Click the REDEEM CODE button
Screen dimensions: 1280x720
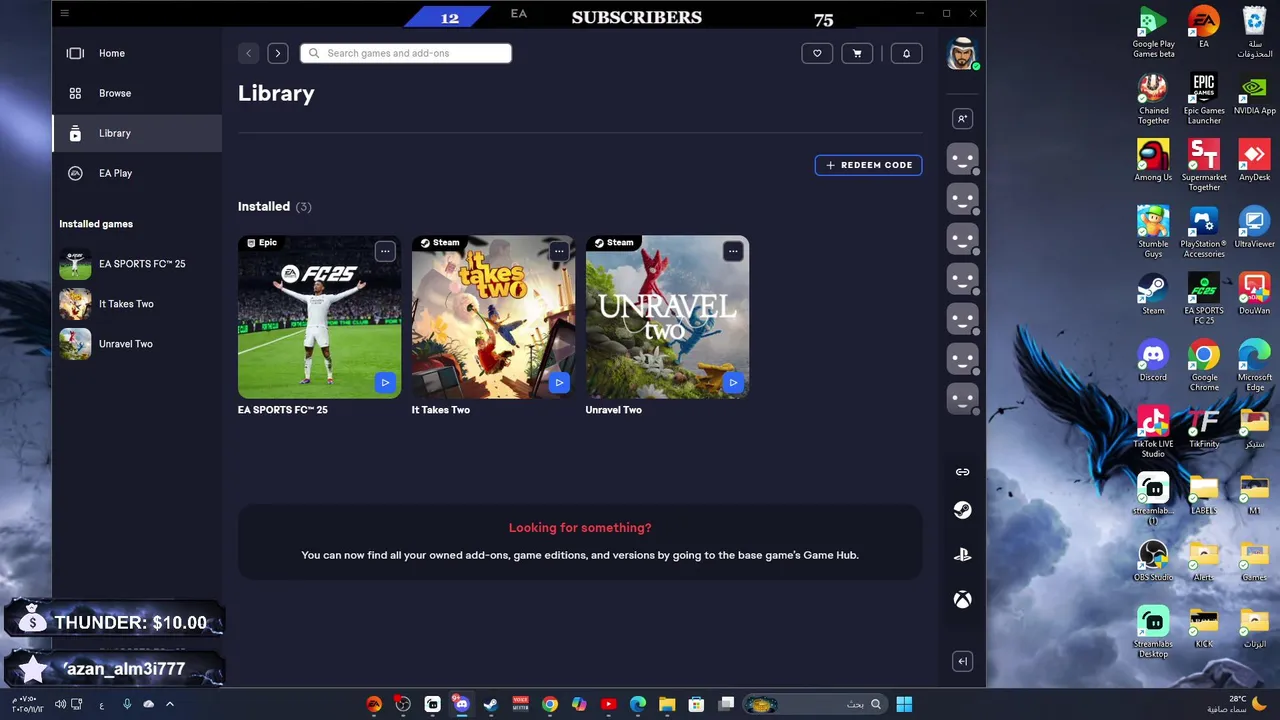(868, 165)
